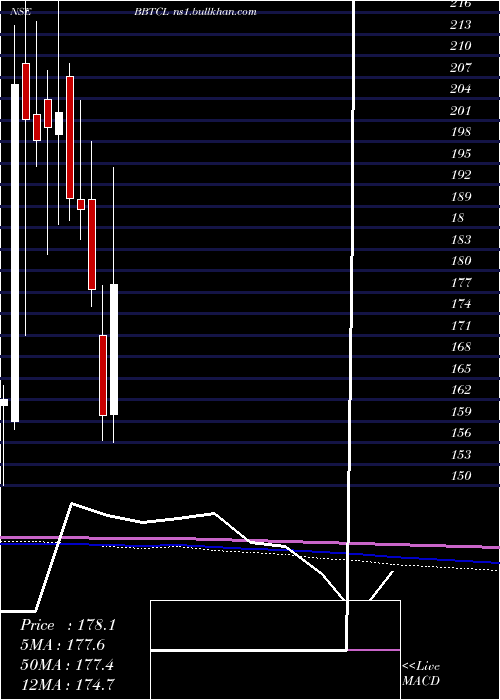Select the red candlestick bottoming near 159
Image resolution: width=500 pixels, height=700 pixels.
click(x=103, y=375)
